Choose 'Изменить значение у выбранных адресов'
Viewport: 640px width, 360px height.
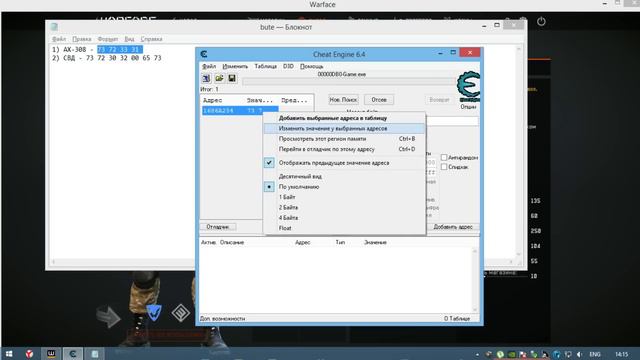point(344,129)
